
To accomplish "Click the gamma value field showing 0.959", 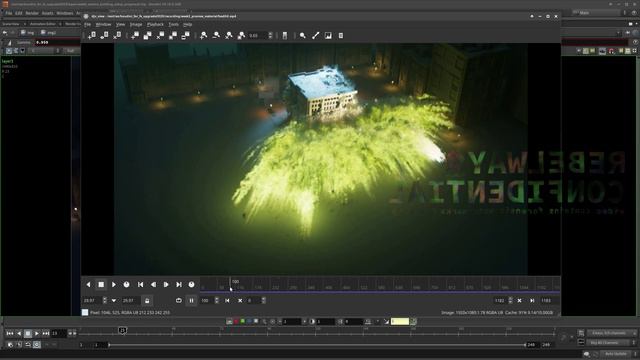I will tap(57, 42).
